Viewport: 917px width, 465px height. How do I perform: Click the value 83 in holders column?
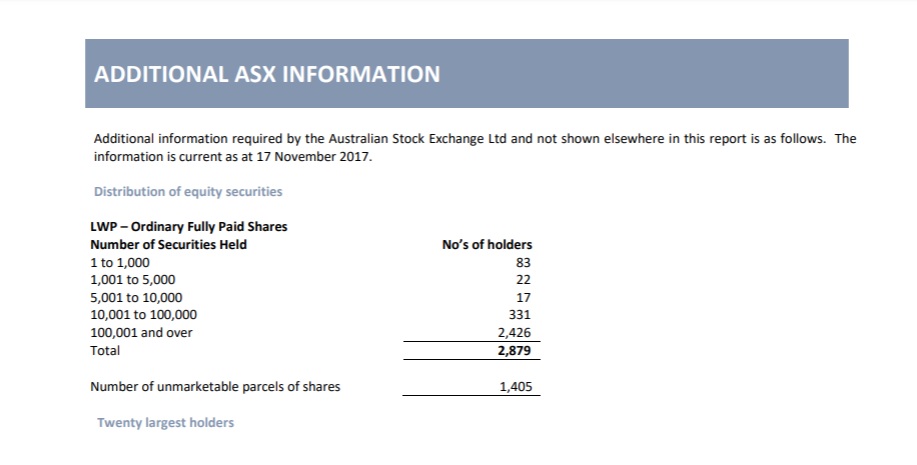click(x=523, y=263)
